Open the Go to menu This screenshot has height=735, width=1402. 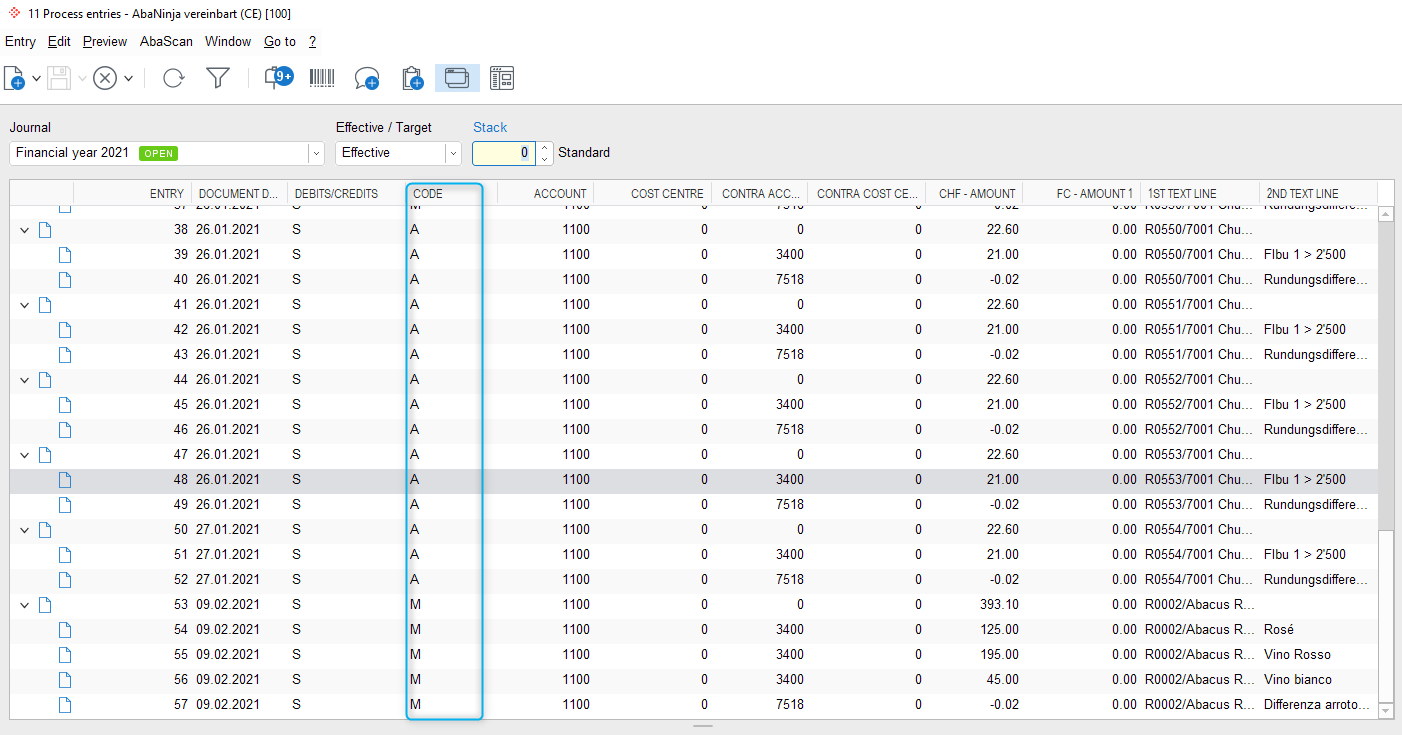[x=280, y=42]
